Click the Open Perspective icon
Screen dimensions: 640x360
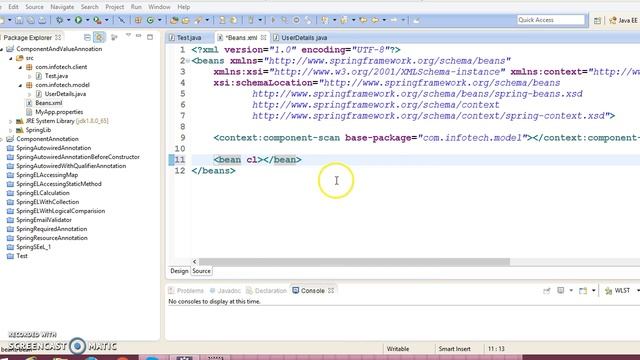click(x=597, y=20)
